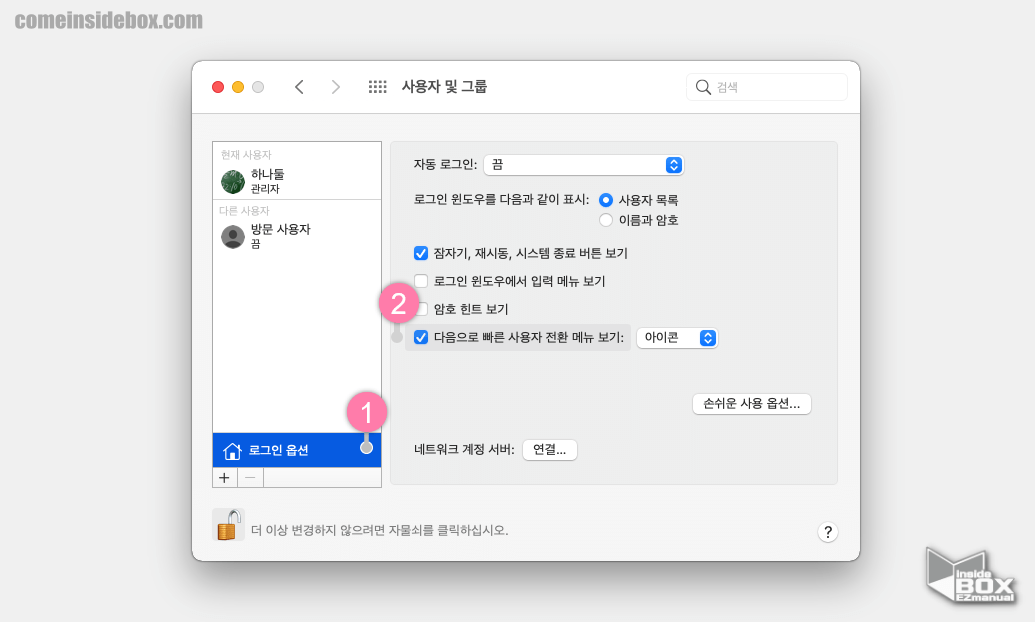Open the 자동 로그인 dropdown
The height and width of the screenshot is (622, 1035).
(x=584, y=165)
